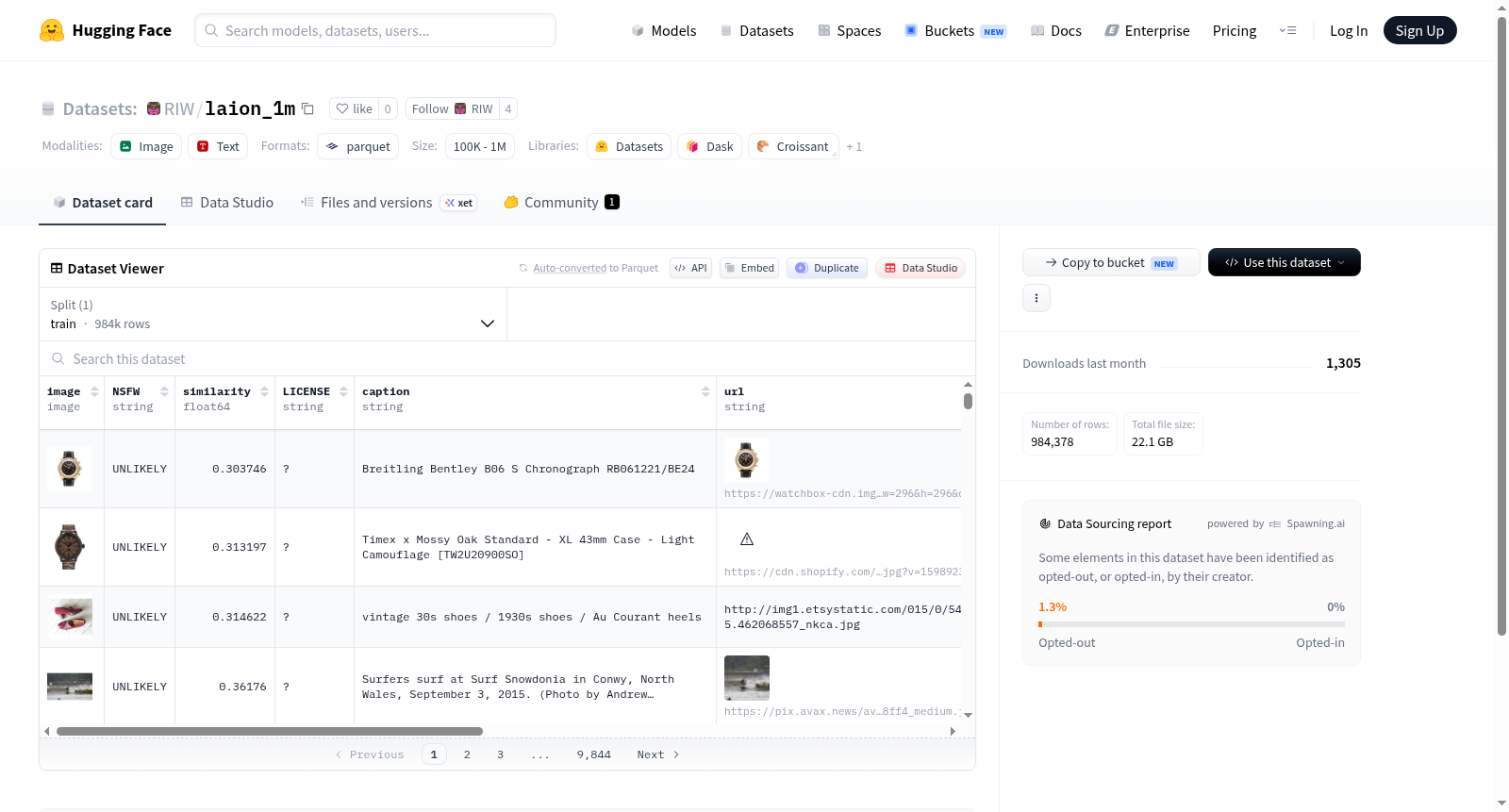
Task: Go to page 3 of results
Action: (500, 754)
